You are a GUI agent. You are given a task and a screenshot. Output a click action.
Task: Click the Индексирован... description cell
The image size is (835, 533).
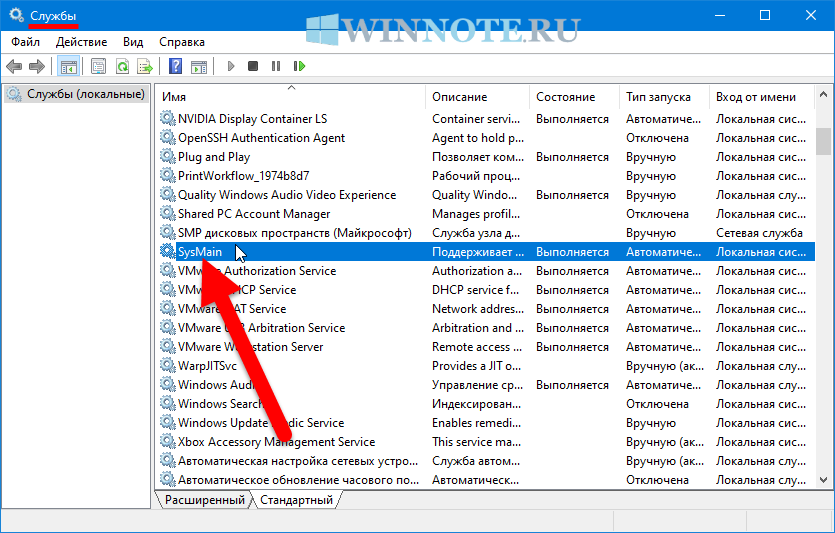[476, 404]
